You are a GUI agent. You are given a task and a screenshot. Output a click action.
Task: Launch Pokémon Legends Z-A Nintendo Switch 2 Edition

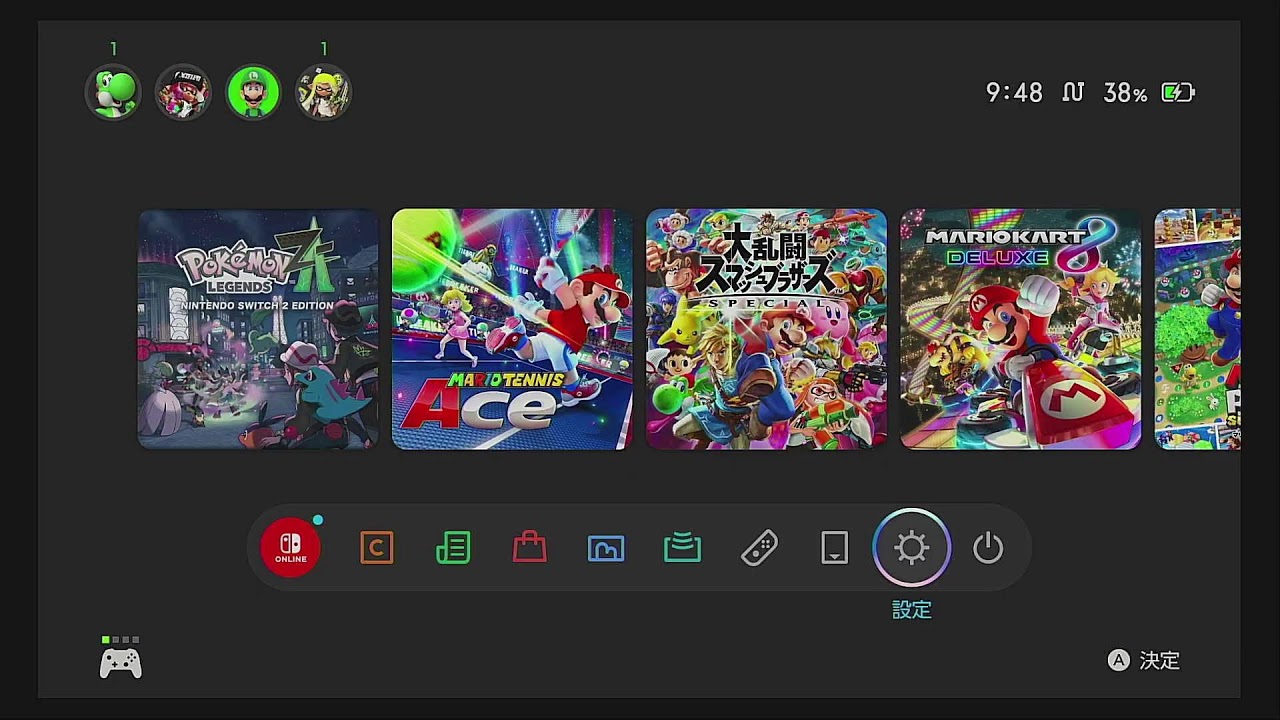[258, 329]
